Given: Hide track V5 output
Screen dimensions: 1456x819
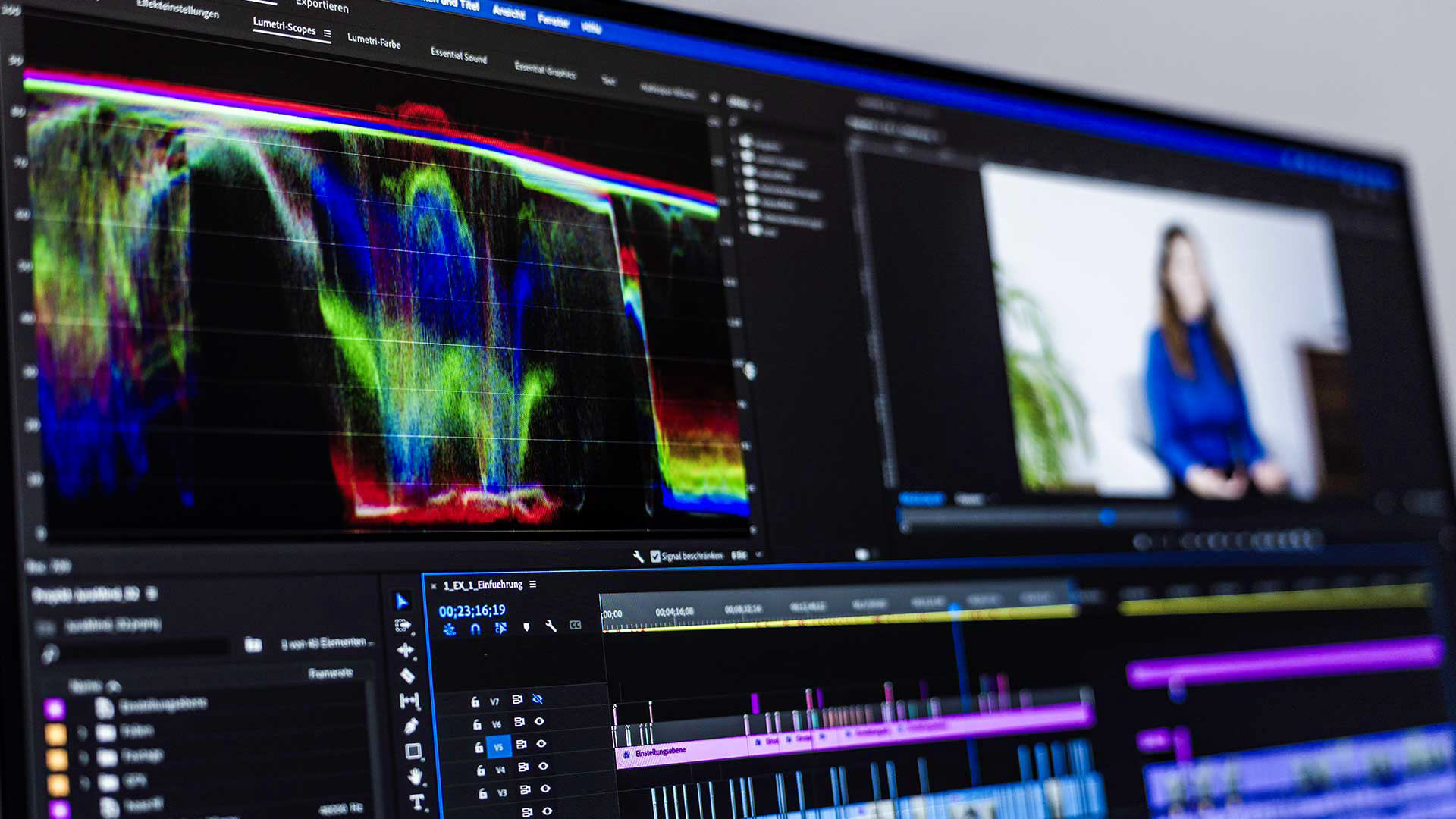Looking at the screenshot, I should point(541,744).
